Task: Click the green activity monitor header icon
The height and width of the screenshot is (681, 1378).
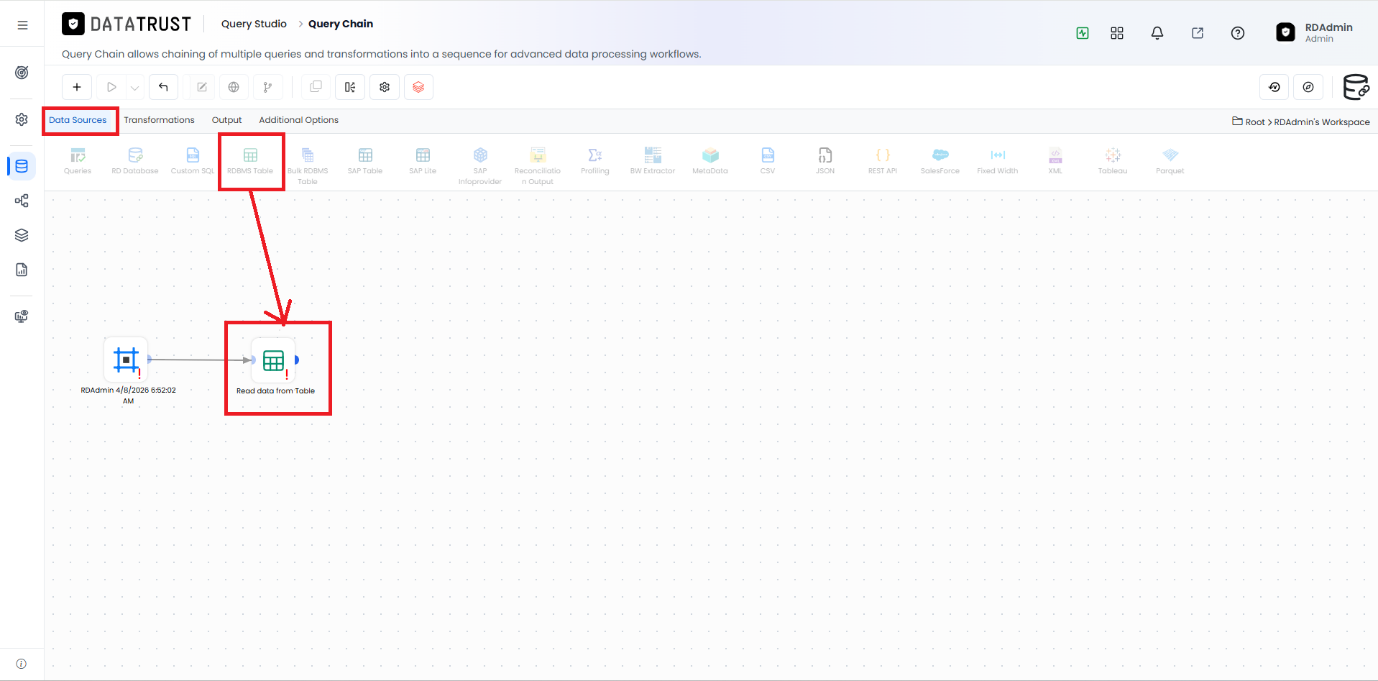Action: pyautogui.click(x=1082, y=33)
